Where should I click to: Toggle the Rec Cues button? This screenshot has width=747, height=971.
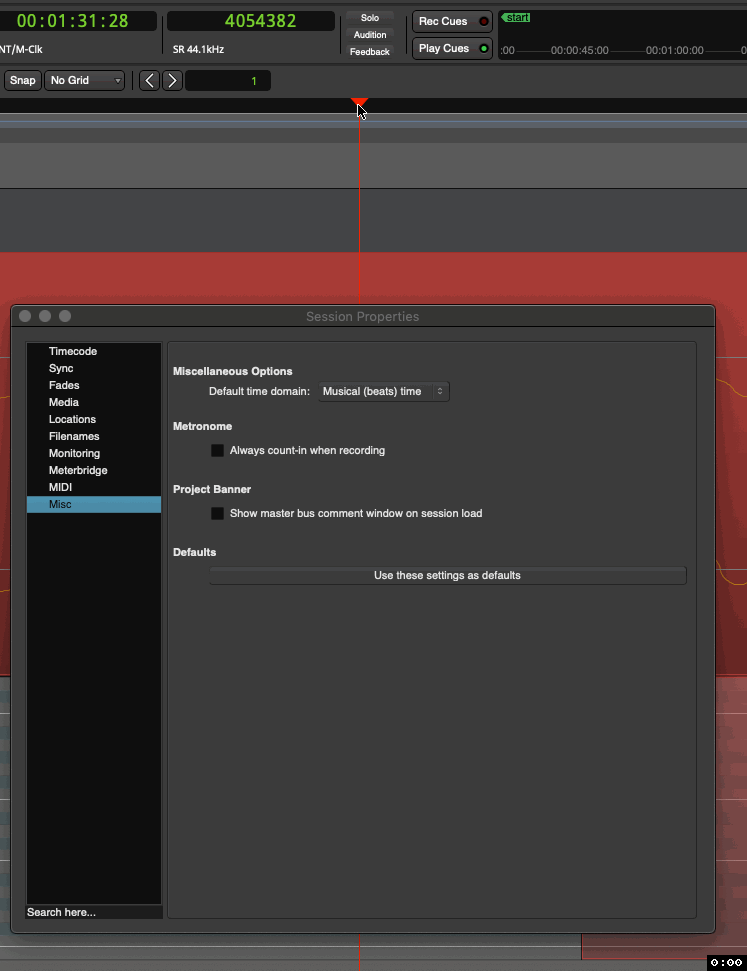tap(452, 21)
